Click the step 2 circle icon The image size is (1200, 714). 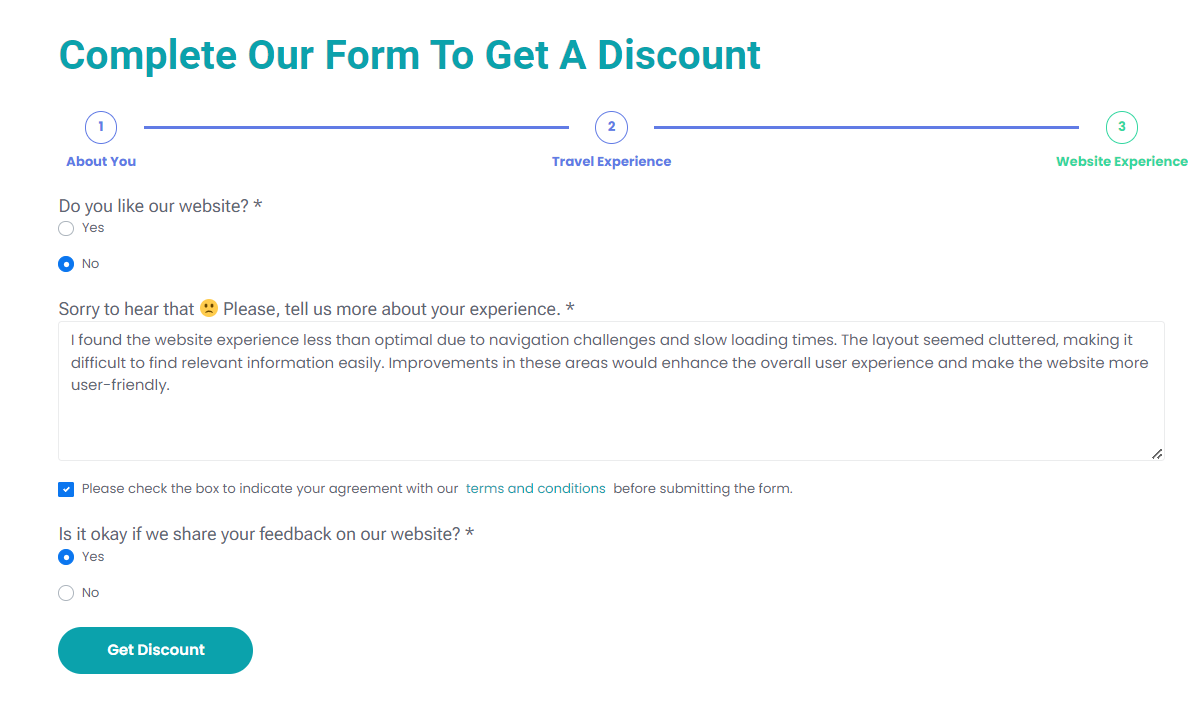(610, 127)
